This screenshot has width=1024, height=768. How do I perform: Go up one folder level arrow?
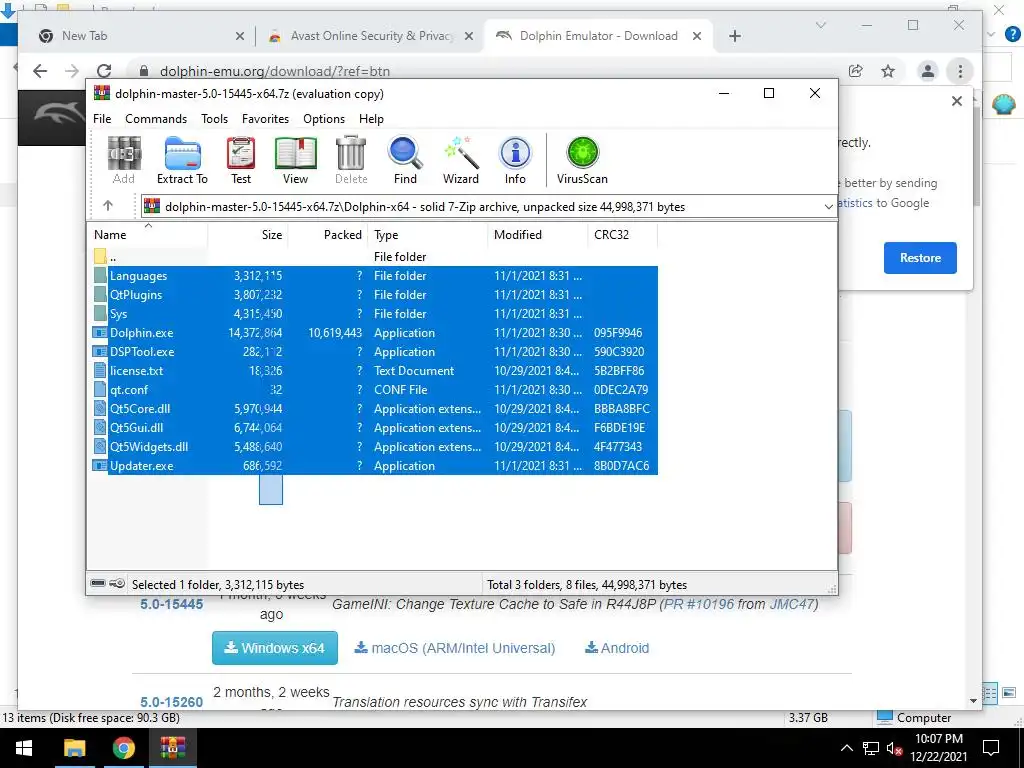tap(108, 206)
